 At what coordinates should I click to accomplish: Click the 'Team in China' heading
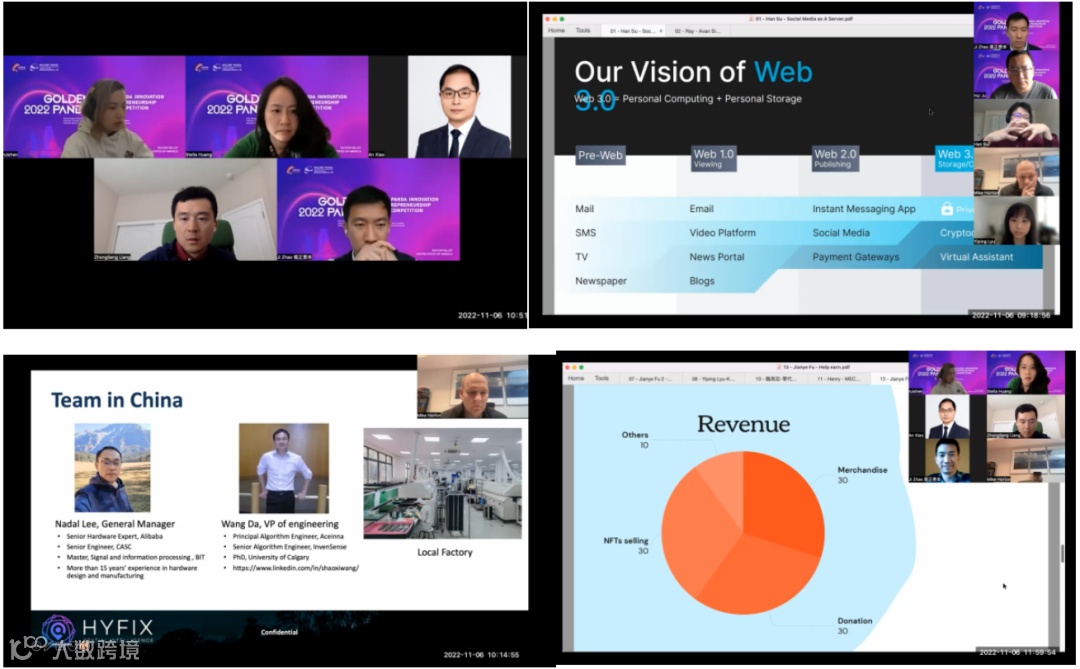[x=117, y=400]
